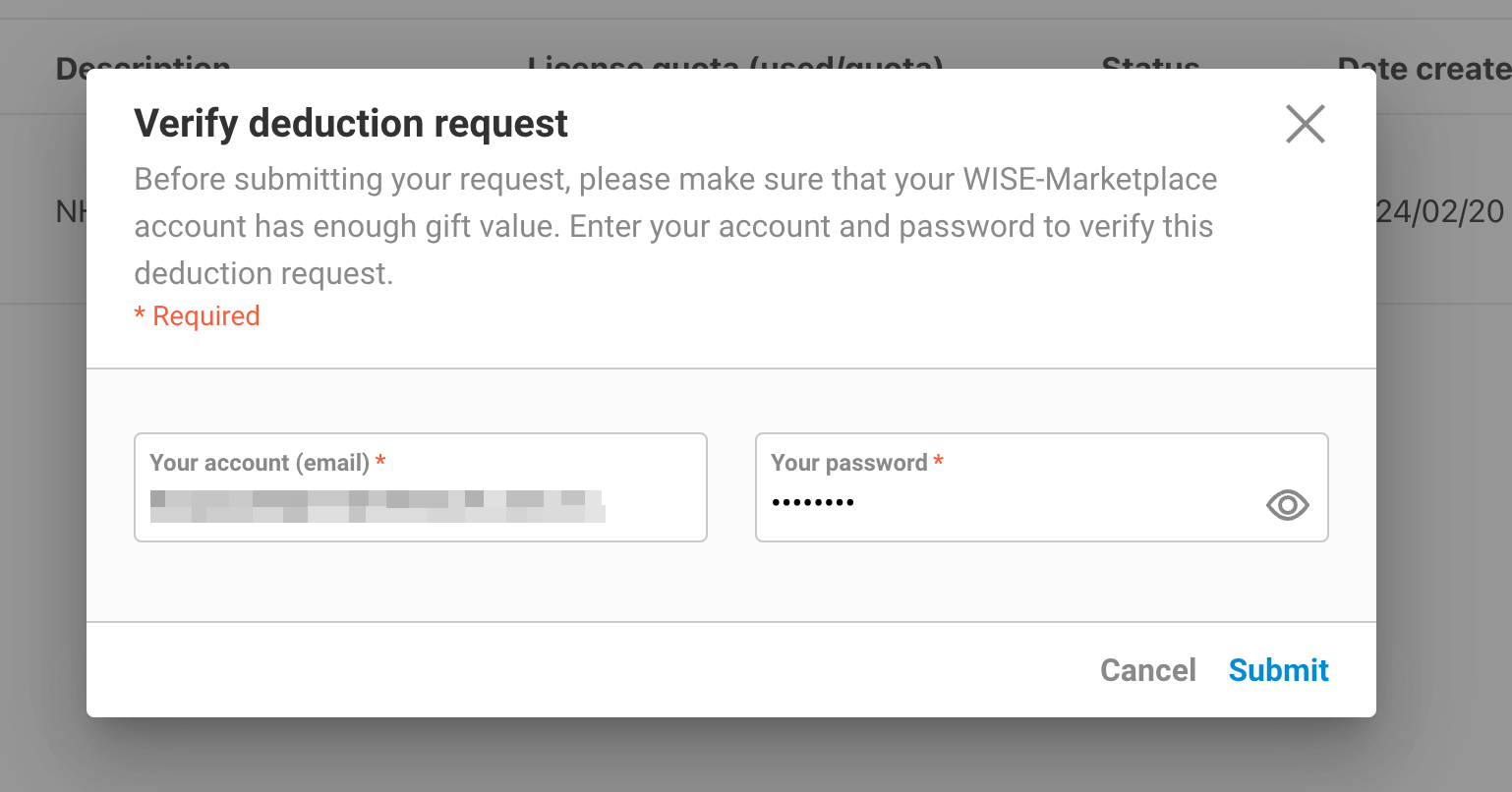
Task: Show the password with the eye icon
Action: tap(1287, 505)
